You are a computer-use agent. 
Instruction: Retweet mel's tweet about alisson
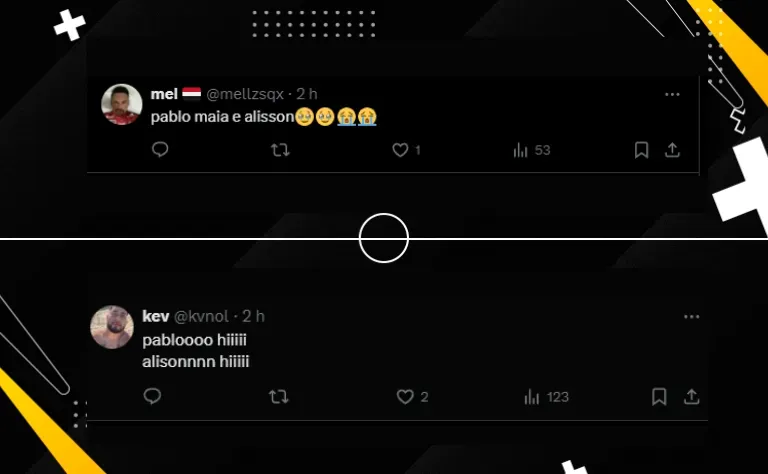pos(280,150)
